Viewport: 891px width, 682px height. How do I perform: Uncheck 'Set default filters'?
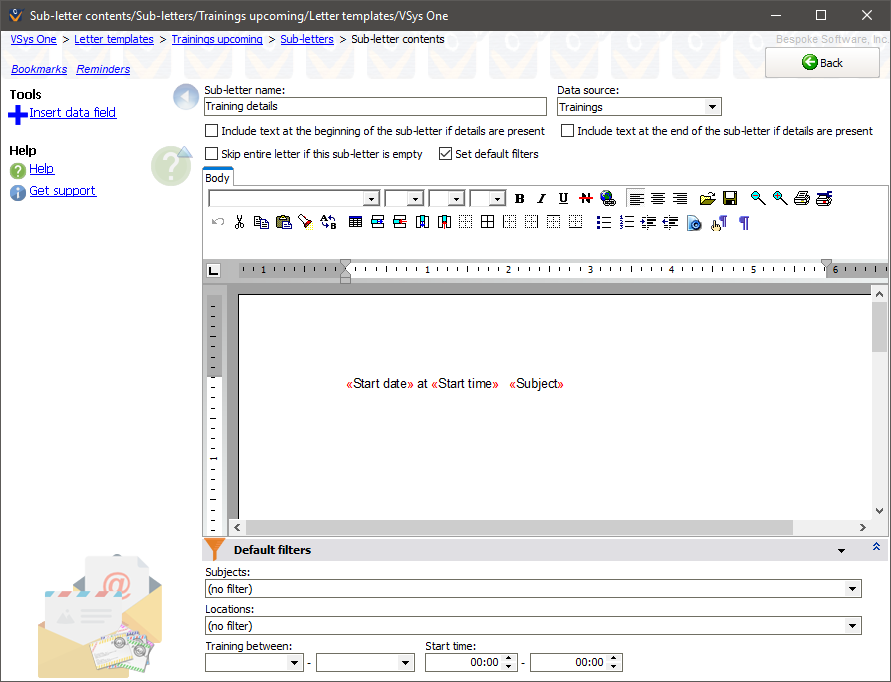pyautogui.click(x=444, y=153)
